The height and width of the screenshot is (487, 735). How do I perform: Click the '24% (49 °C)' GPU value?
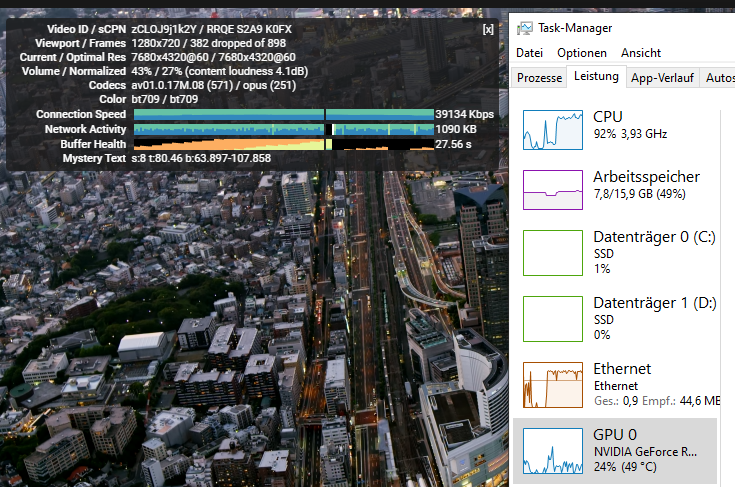point(625,467)
